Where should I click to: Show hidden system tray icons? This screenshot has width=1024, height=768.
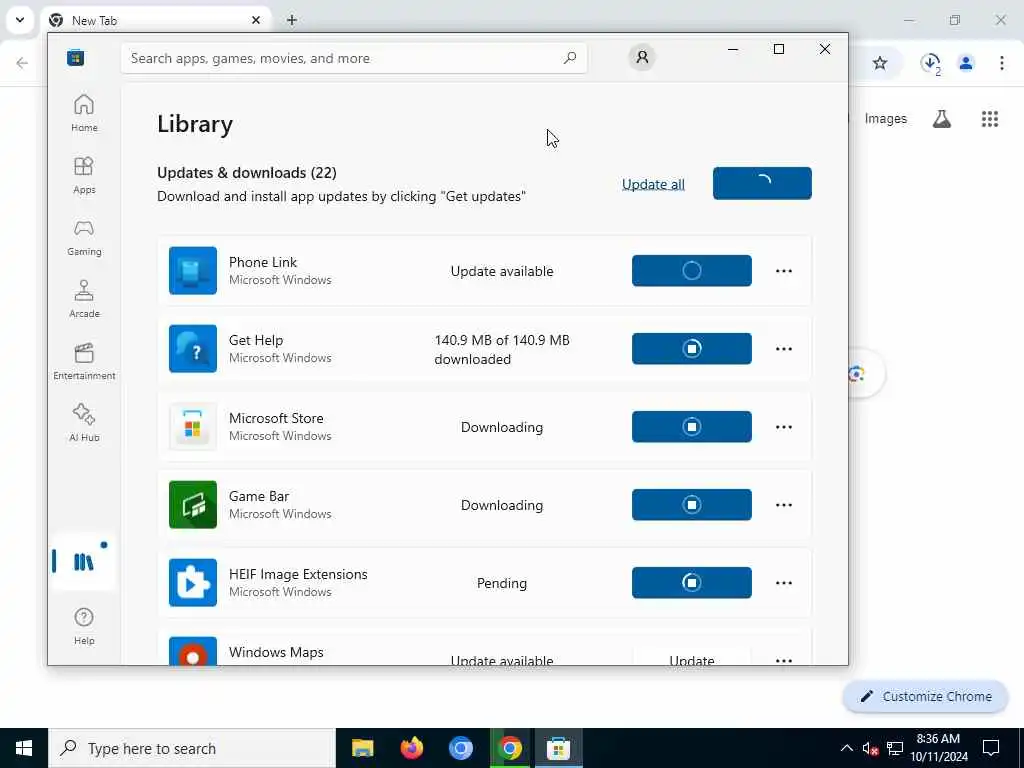pos(846,748)
